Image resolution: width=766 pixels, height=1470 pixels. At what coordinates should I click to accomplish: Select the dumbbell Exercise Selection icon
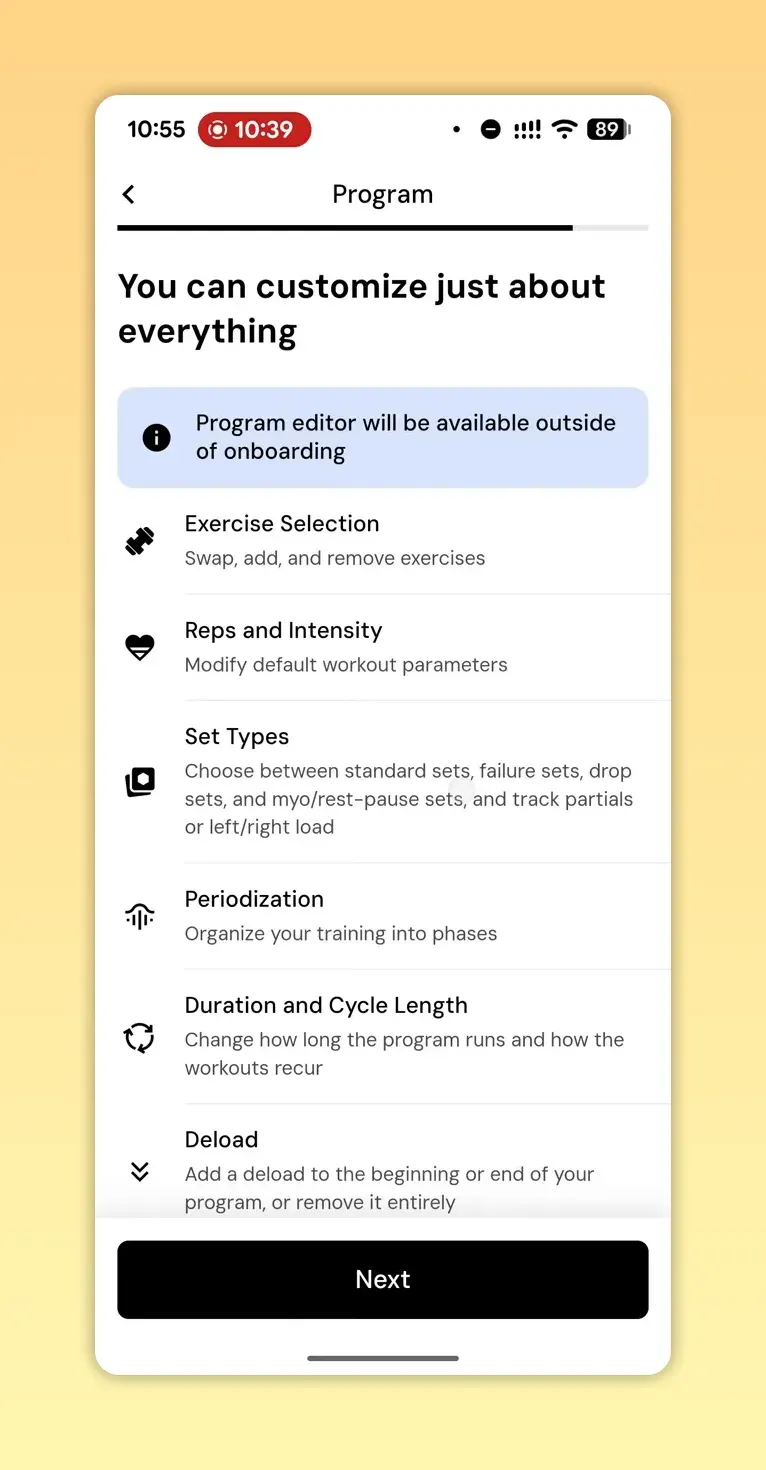[x=139, y=541]
